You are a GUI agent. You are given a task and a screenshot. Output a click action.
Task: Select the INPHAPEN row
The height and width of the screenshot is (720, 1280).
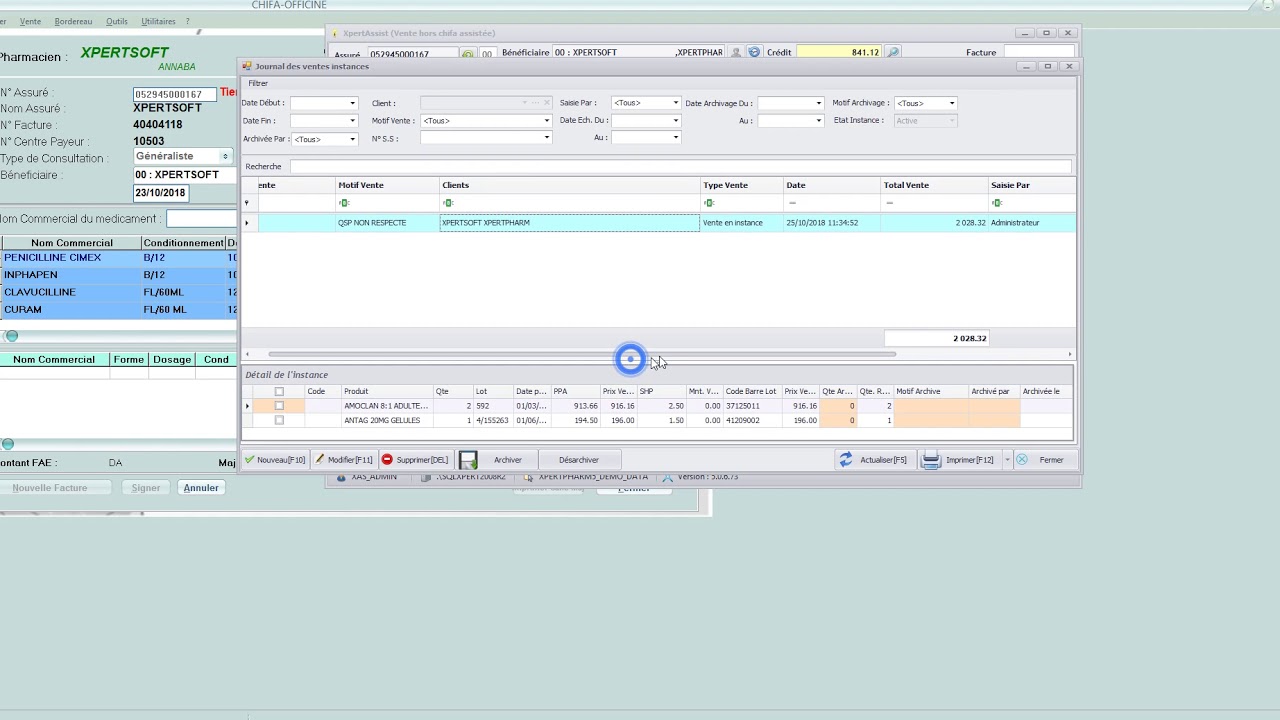[118, 275]
